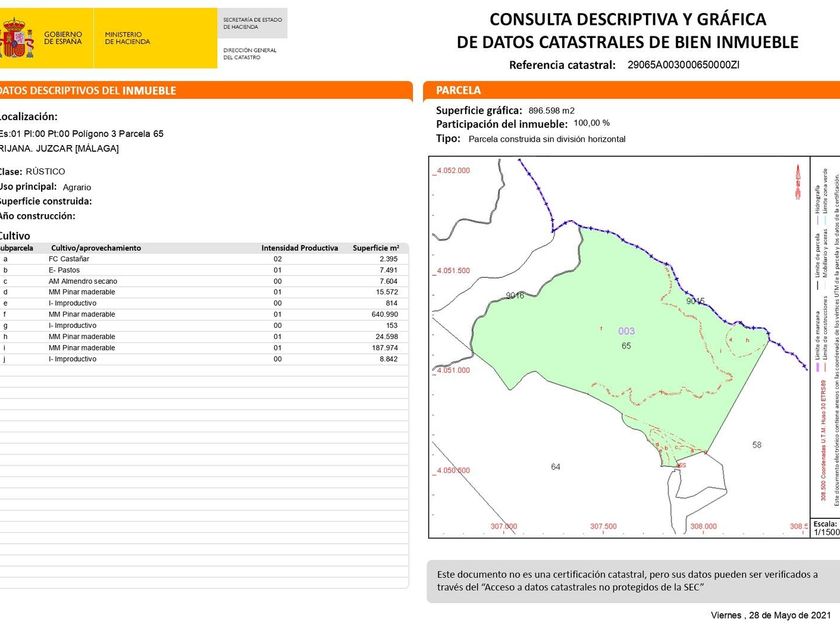Click the 'Referencia catastral:' label
The height and width of the screenshot is (630, 840).
[x=562, y=65]
